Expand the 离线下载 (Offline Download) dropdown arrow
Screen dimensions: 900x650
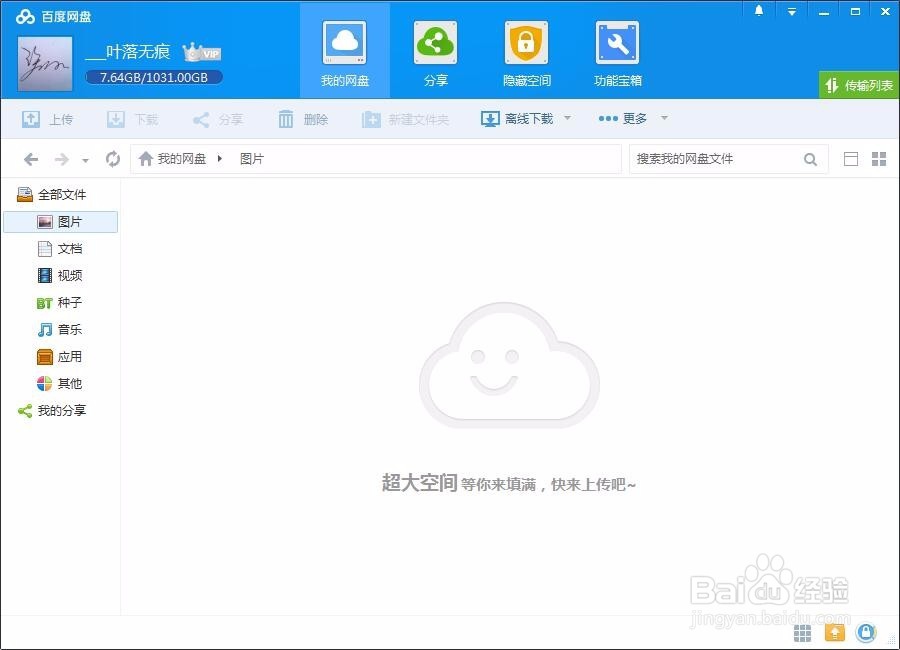(x=566, y=118)
